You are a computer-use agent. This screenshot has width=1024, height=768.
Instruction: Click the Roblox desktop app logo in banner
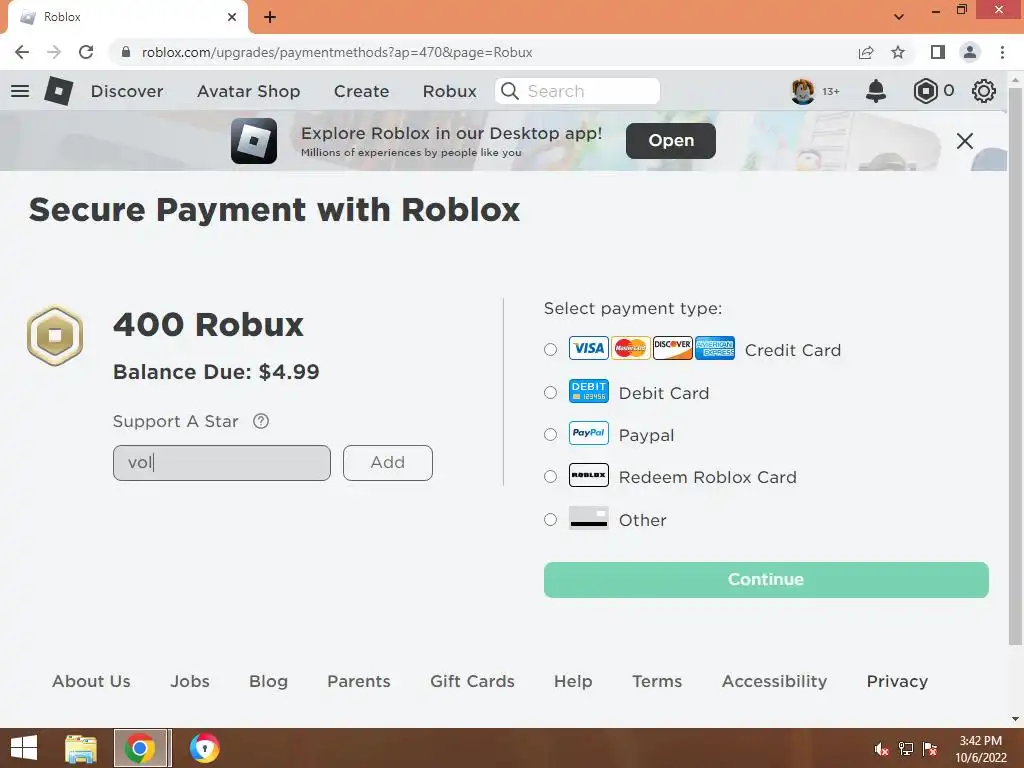click(x=254, y=140)
